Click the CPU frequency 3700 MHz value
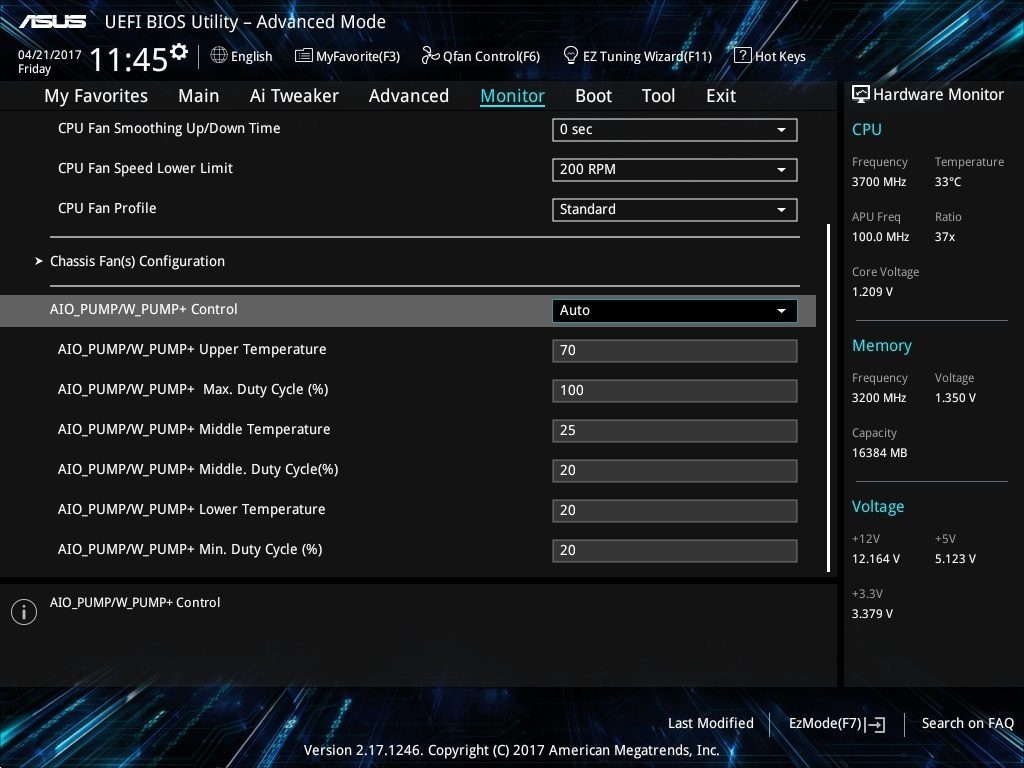This screenshot has width=1024, height=768. click(879, 182)
